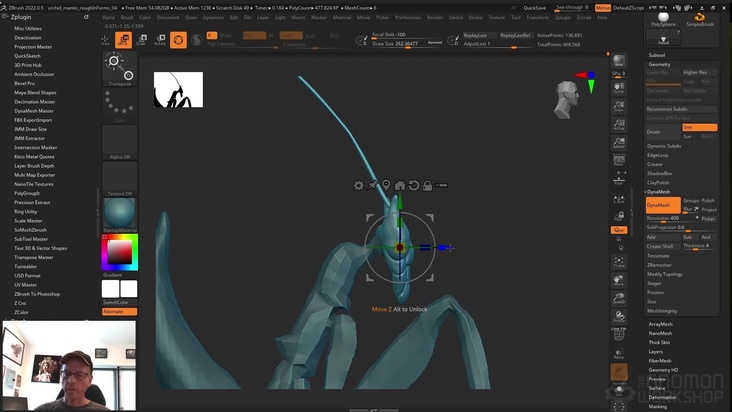Click the gizmo lock icon
Viewport: 732px width, 412px height.
[427, 185]
